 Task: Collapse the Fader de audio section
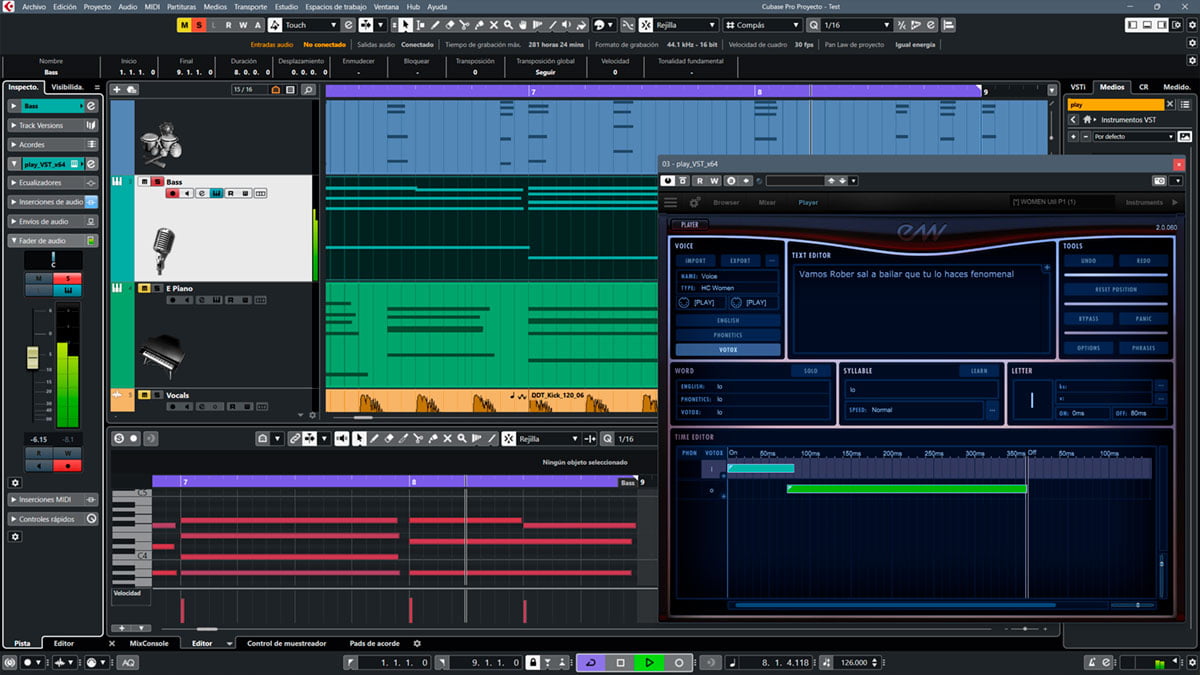(53, 240)
